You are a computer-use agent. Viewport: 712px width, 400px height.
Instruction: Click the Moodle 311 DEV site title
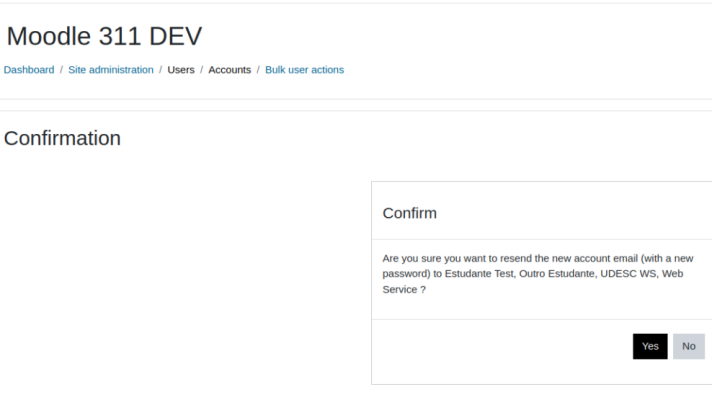pyautogui.click(x=104, y=36)
